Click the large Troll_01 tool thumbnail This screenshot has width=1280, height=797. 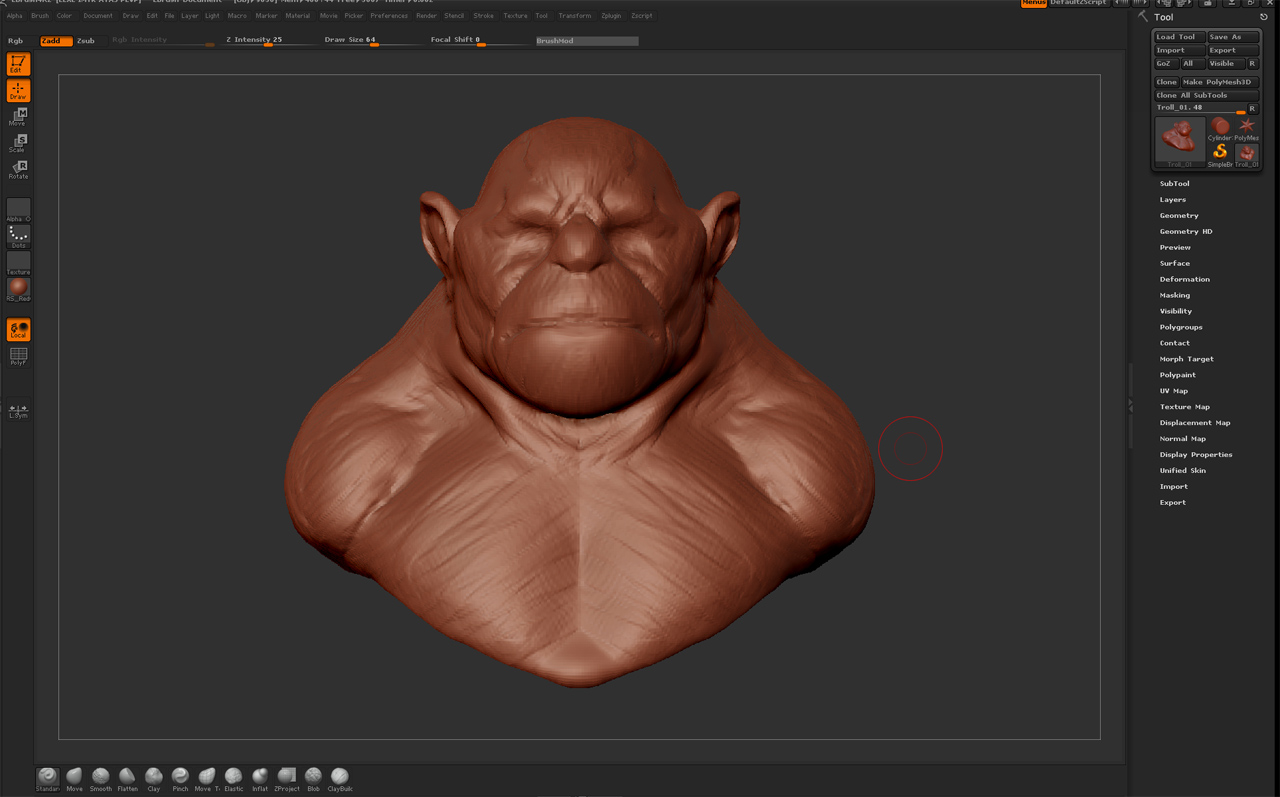(1180, 141)
